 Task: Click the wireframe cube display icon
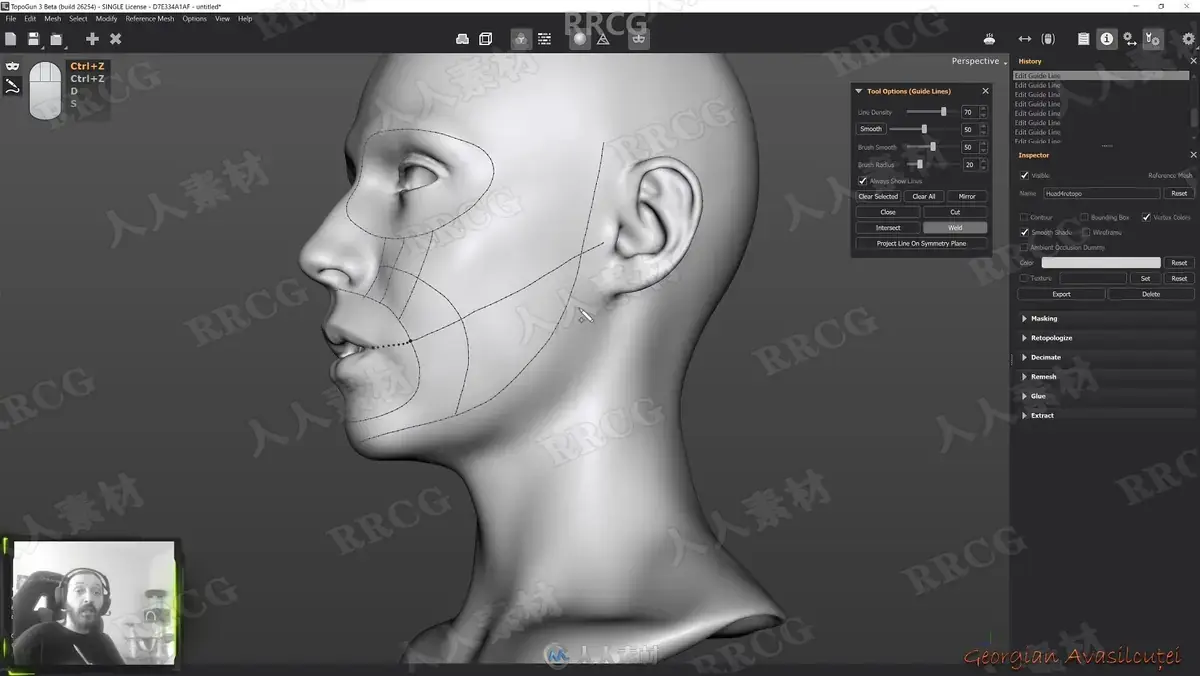click(x=486, y=39)
